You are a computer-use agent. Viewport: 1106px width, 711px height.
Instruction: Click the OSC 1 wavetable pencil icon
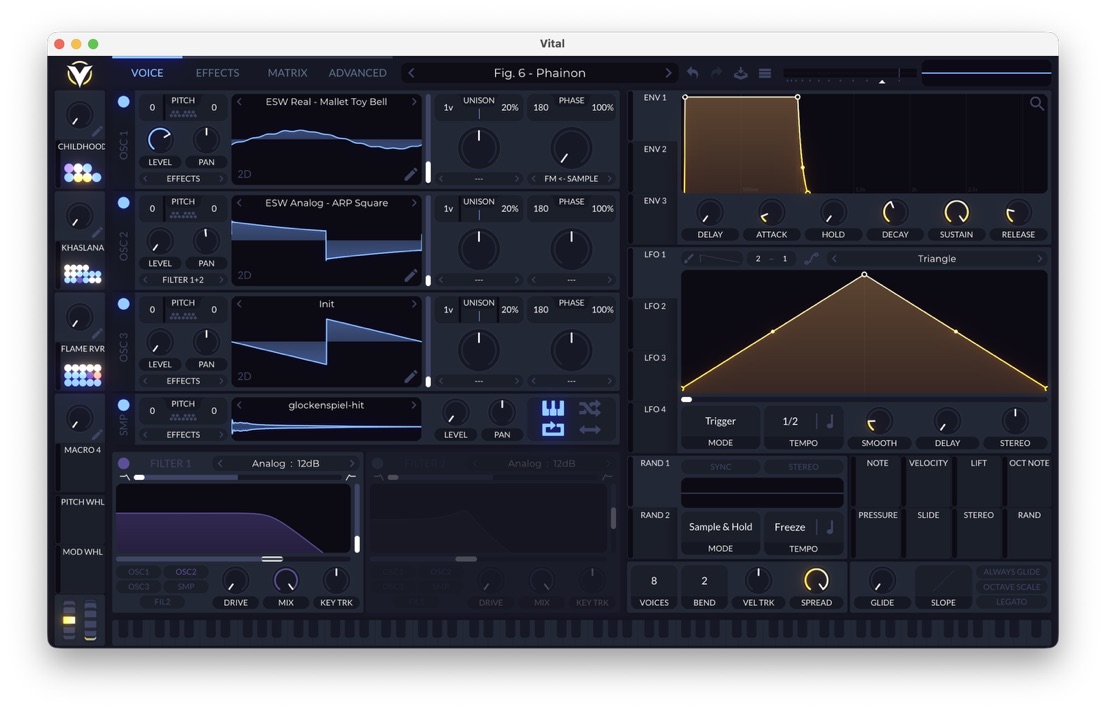[x=411, y=174]
